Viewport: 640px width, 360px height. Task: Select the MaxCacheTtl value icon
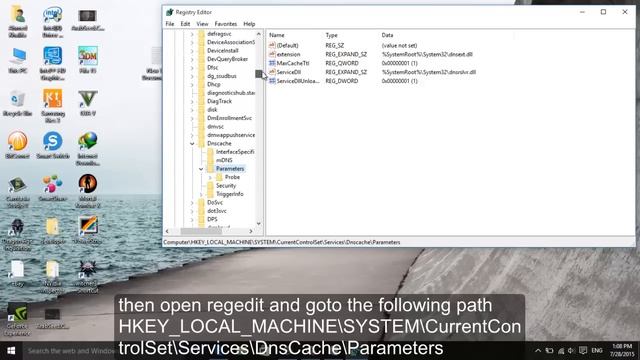(x=272, y=63)
